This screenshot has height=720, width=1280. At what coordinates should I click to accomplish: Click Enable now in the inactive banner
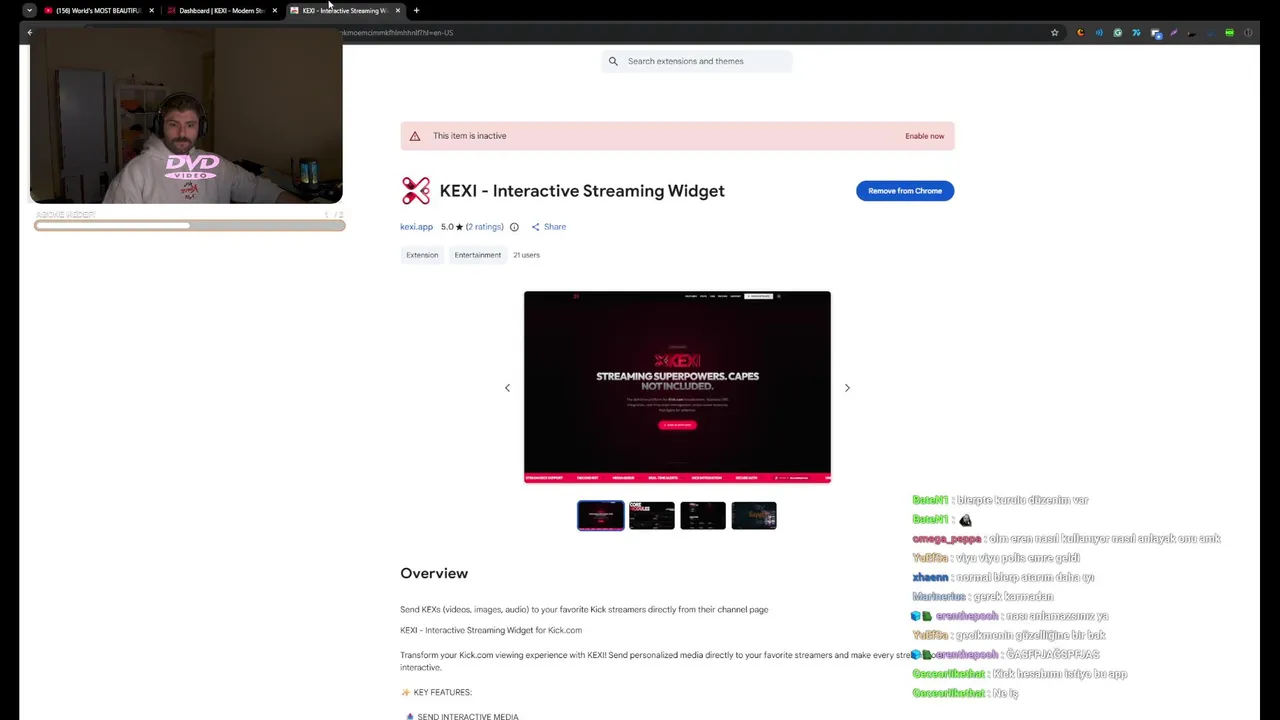pos(924,136)
